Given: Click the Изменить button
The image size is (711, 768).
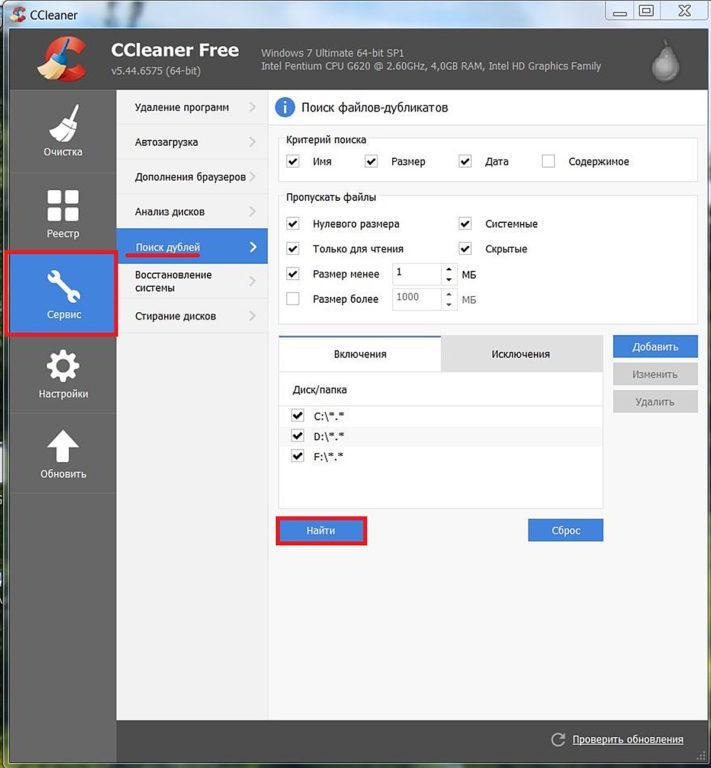Looking at the screenshot, I should 655,374.
